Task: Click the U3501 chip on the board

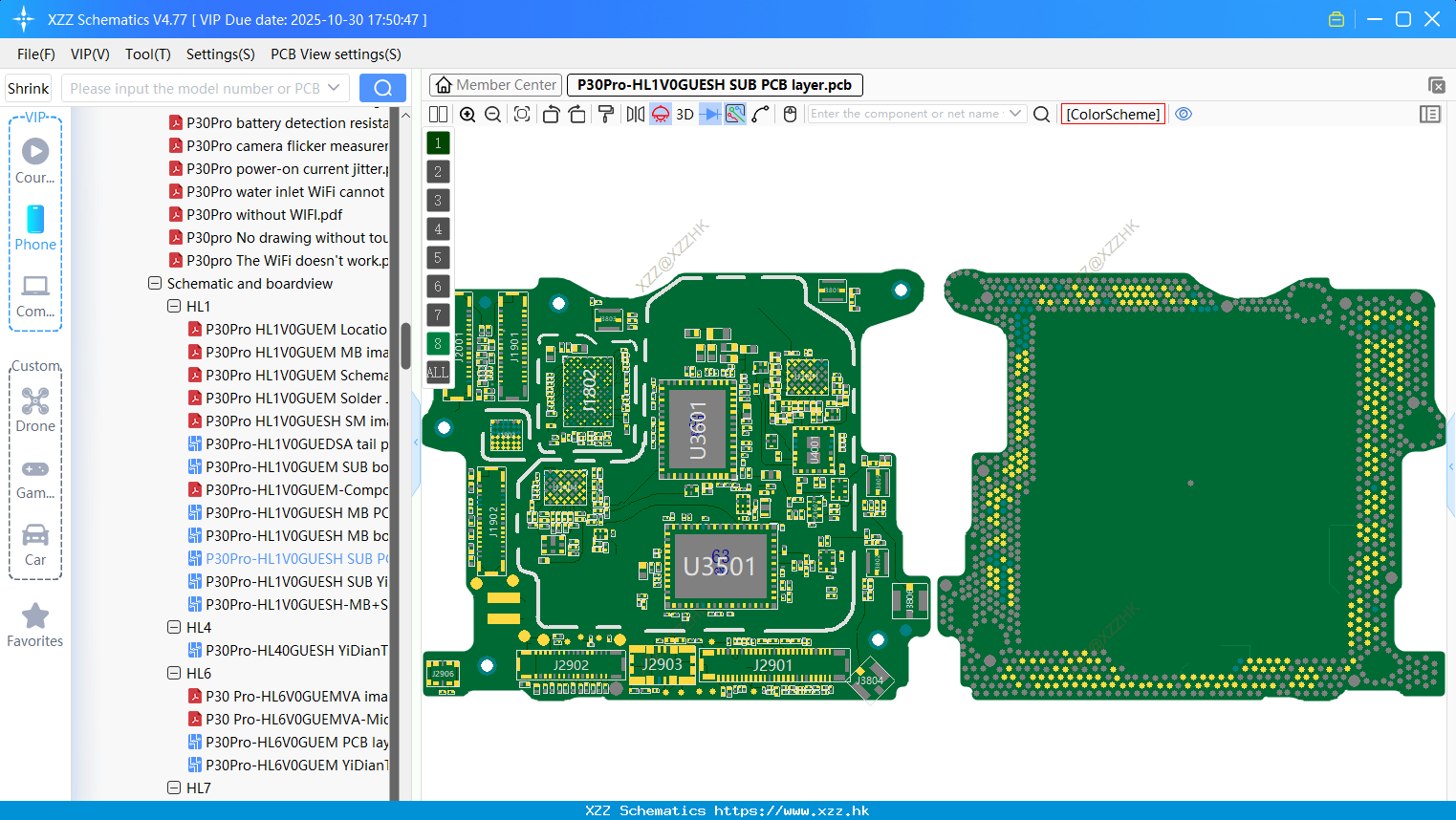Action: 720,566
